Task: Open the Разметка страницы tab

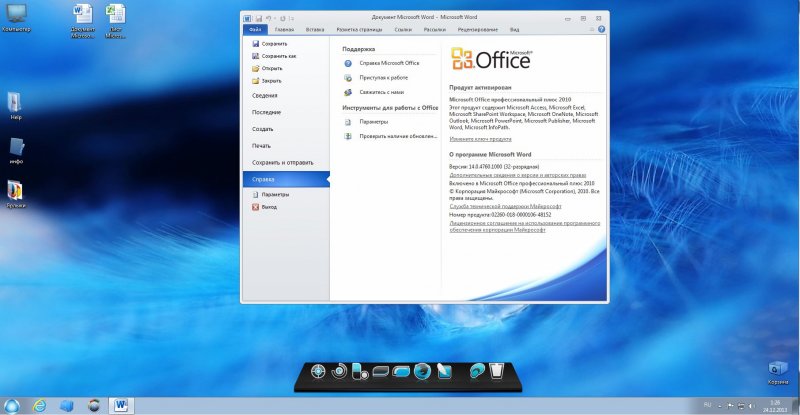Action: click(359, 30)
